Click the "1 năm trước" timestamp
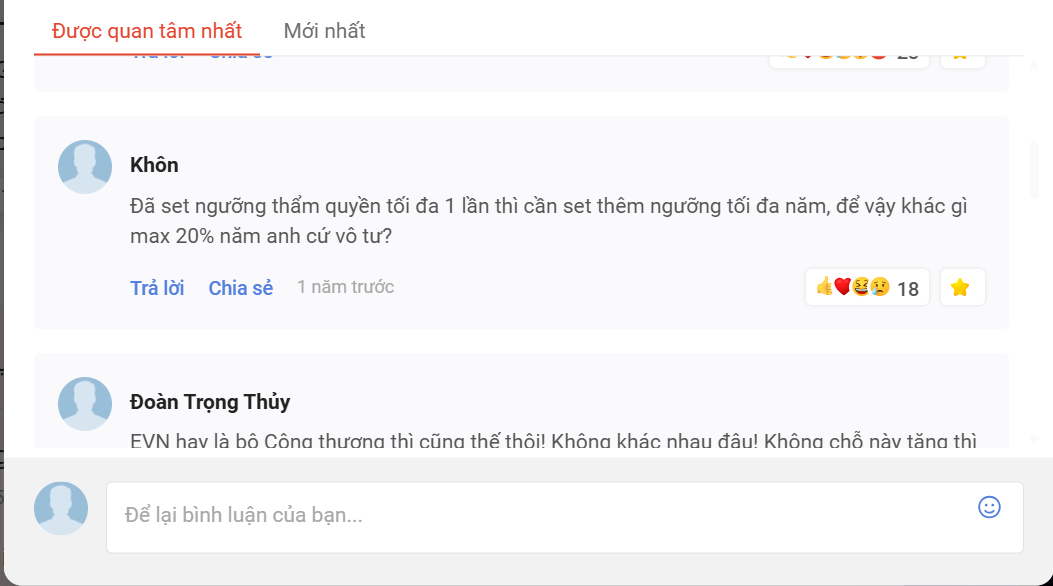Viewport: 1053px width, 586px height. pos(345,288)
